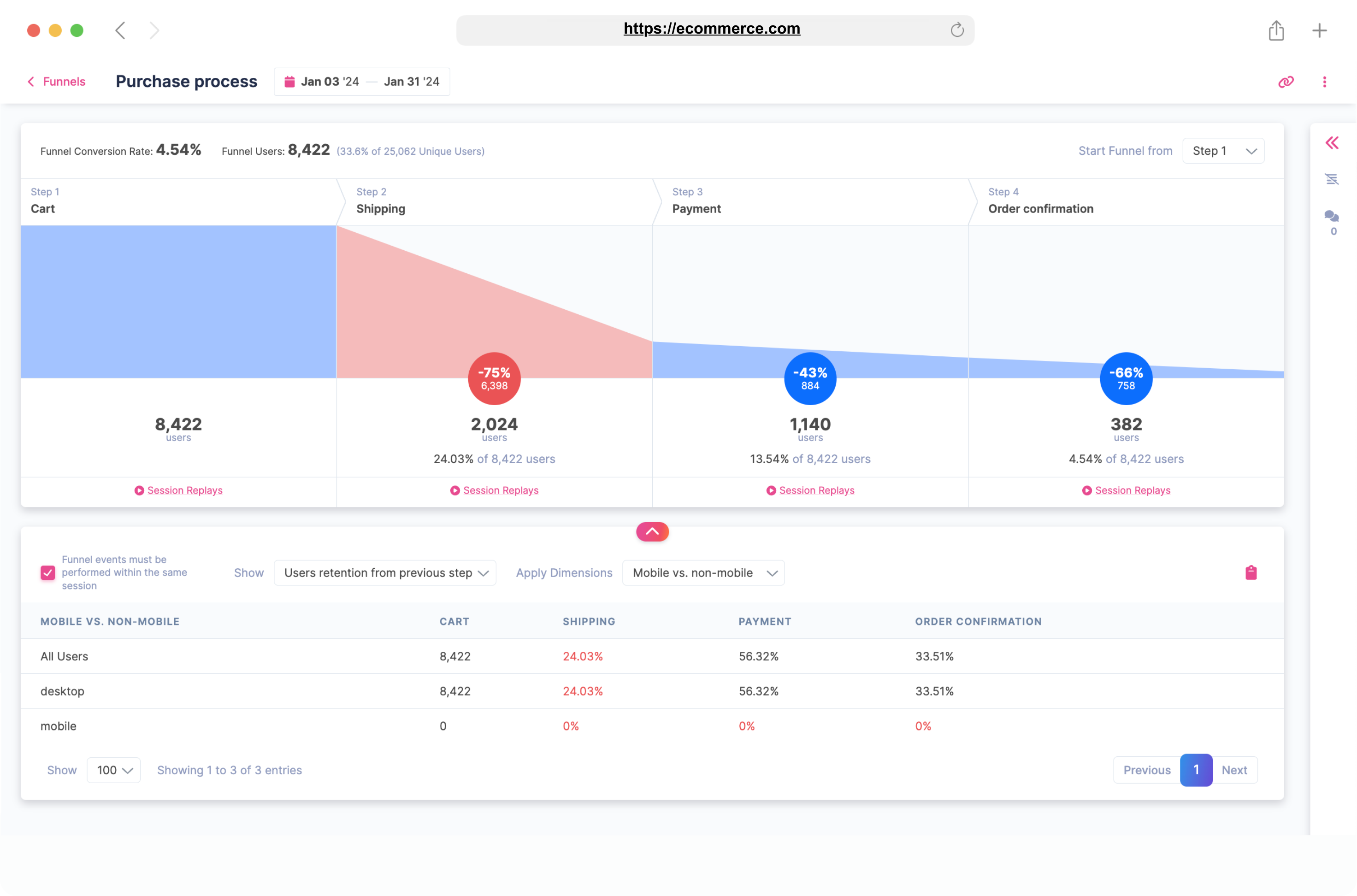Toggle same-session funnel events checkbox
This screenshot has width=1357, height=896.
pos(48,572)
